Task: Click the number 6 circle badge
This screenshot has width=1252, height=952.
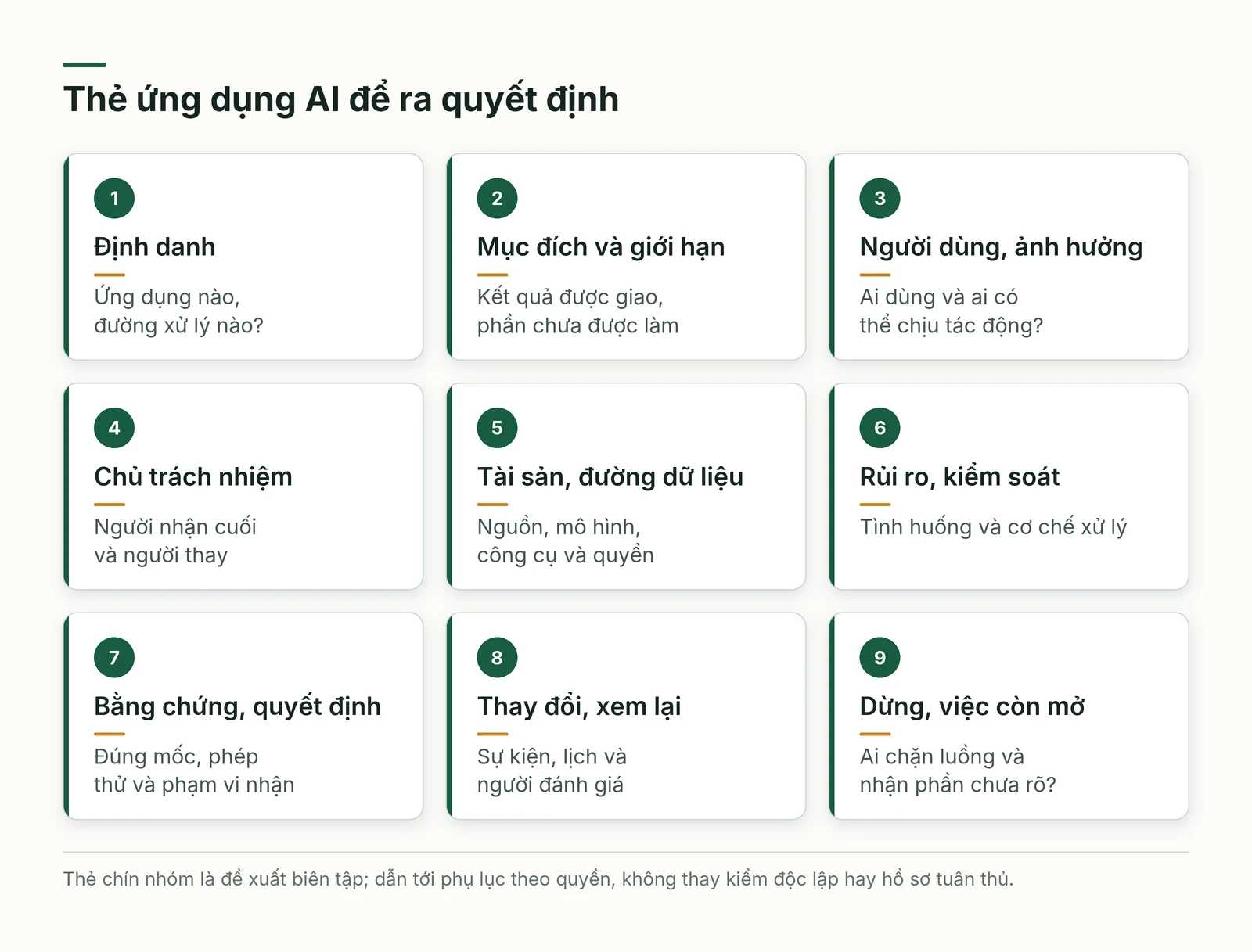Action: [880, 428]
